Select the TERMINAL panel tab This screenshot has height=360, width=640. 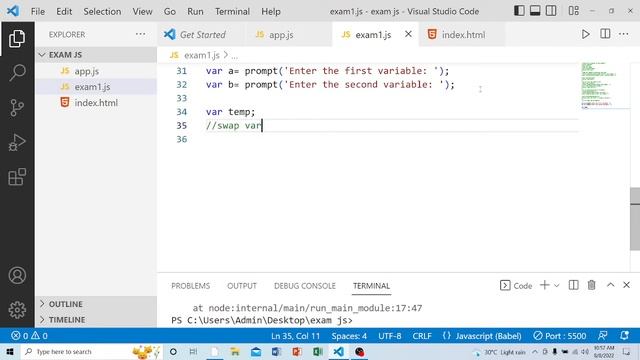tap(371, 286)
